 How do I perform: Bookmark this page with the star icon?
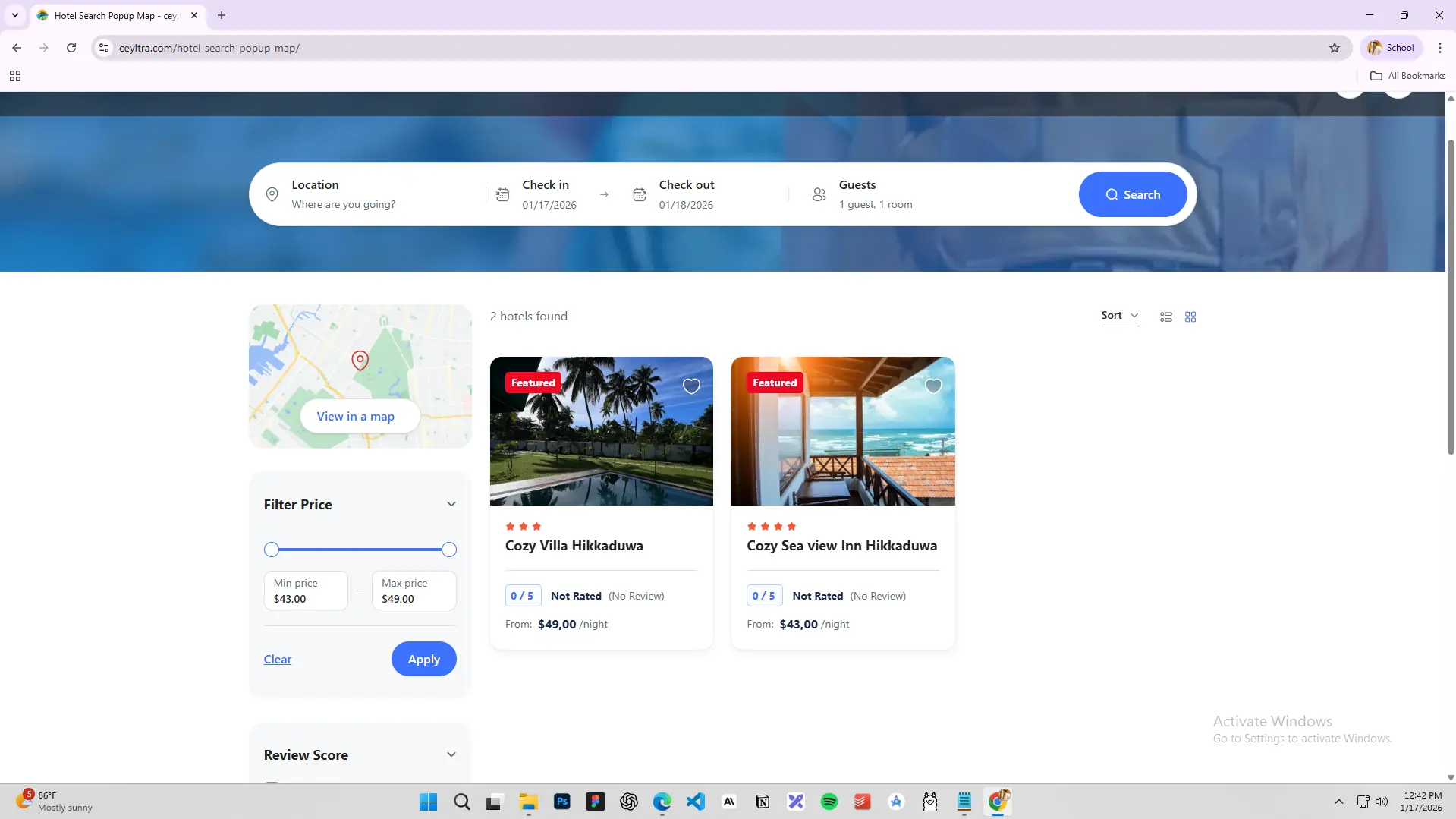coord(1334,48)
